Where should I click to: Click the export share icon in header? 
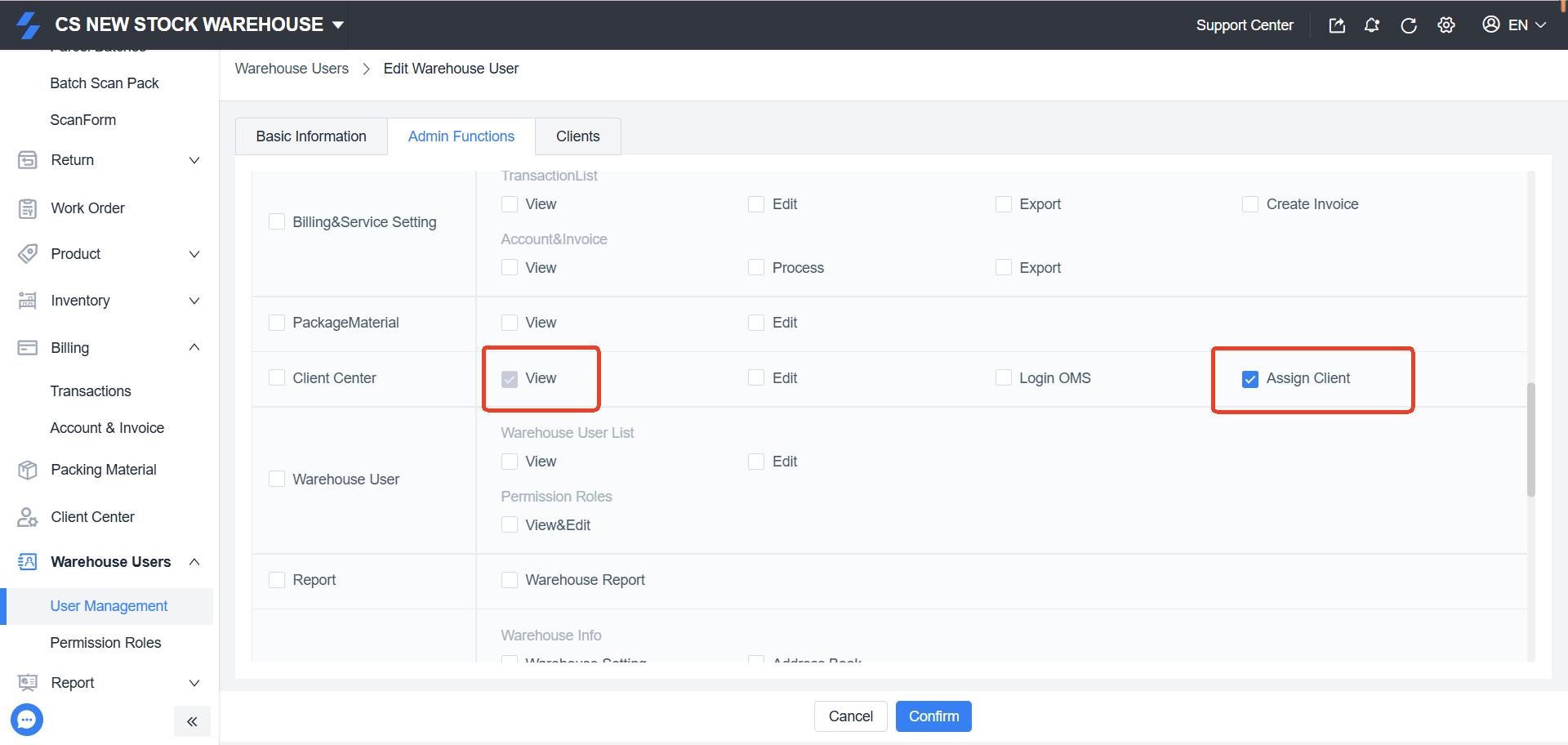click(x=1337, y=25)
